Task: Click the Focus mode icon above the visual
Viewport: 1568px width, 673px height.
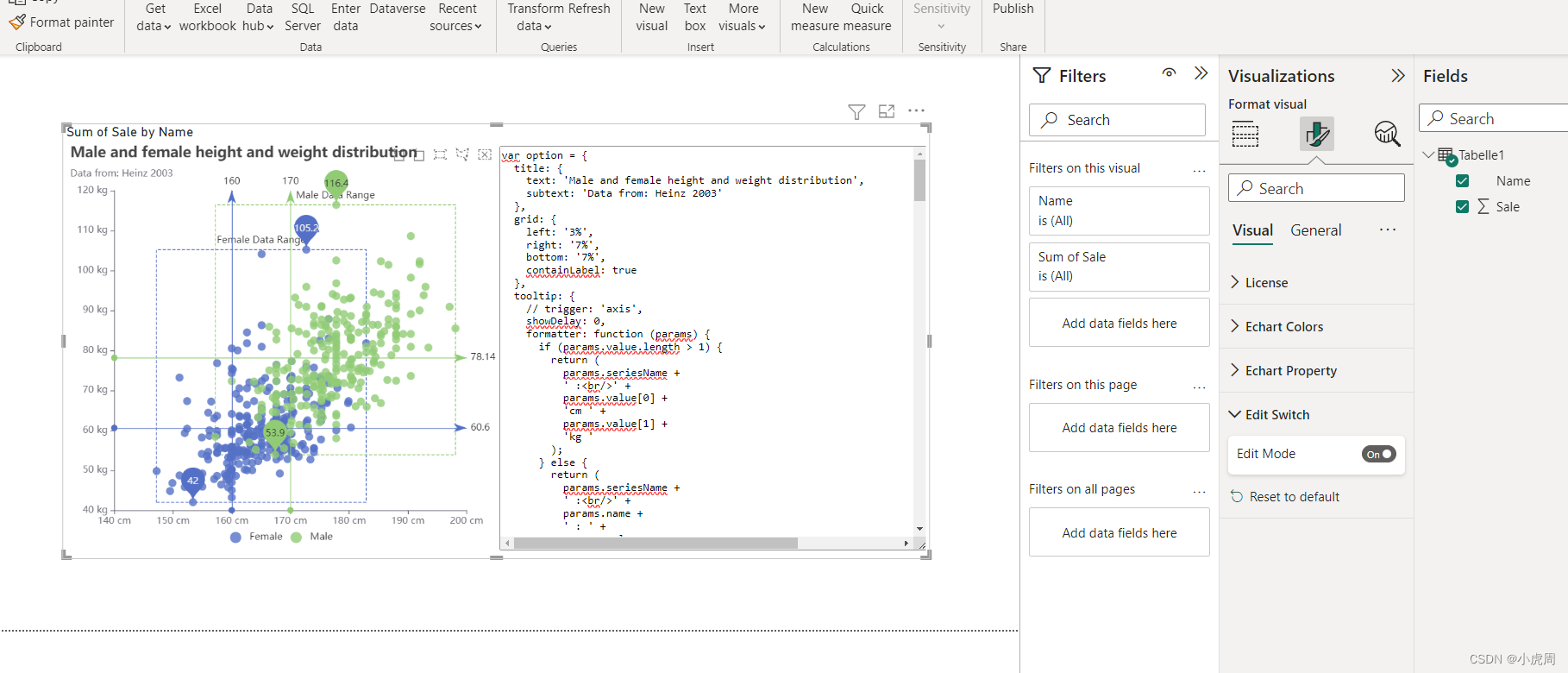Action: click(887, 111)
